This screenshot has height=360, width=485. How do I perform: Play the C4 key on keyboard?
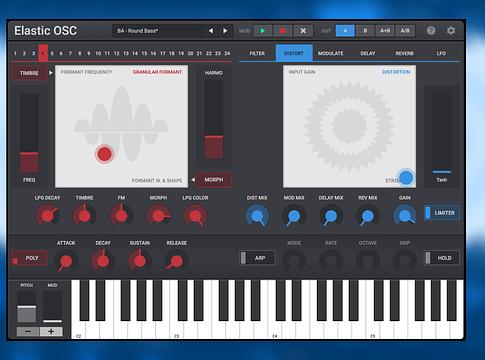tap(274, 328)
